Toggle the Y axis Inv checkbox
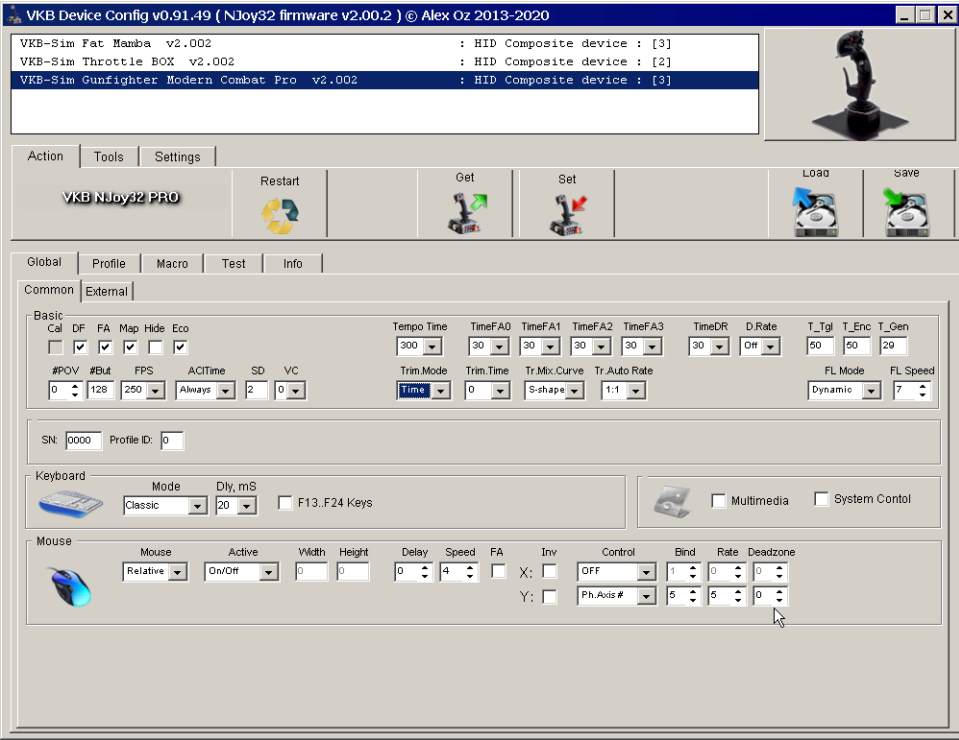The height and width of the screenshot is (740, 959). click(549, 595)
